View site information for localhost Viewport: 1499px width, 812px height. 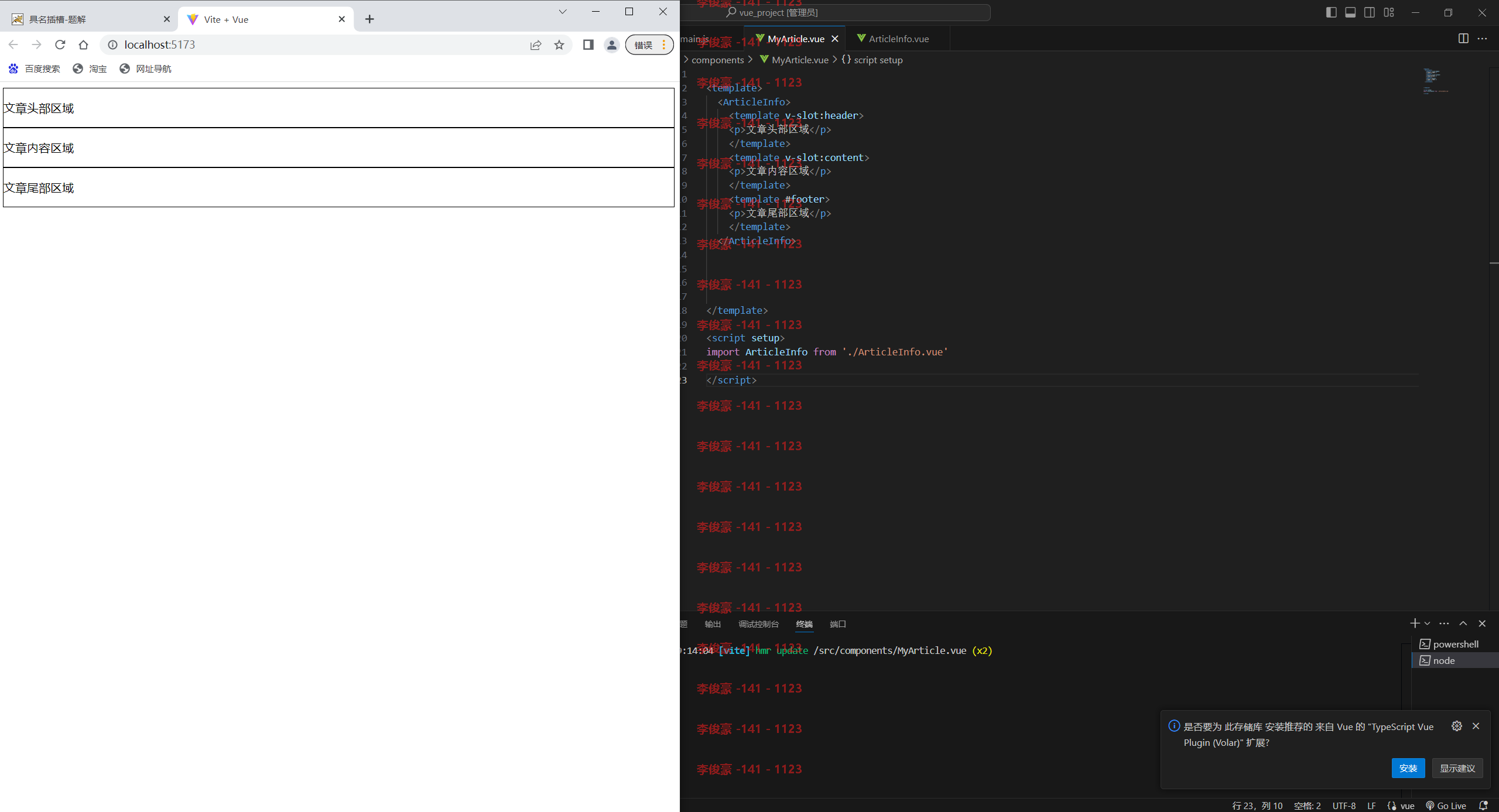[x=113, y=44]
